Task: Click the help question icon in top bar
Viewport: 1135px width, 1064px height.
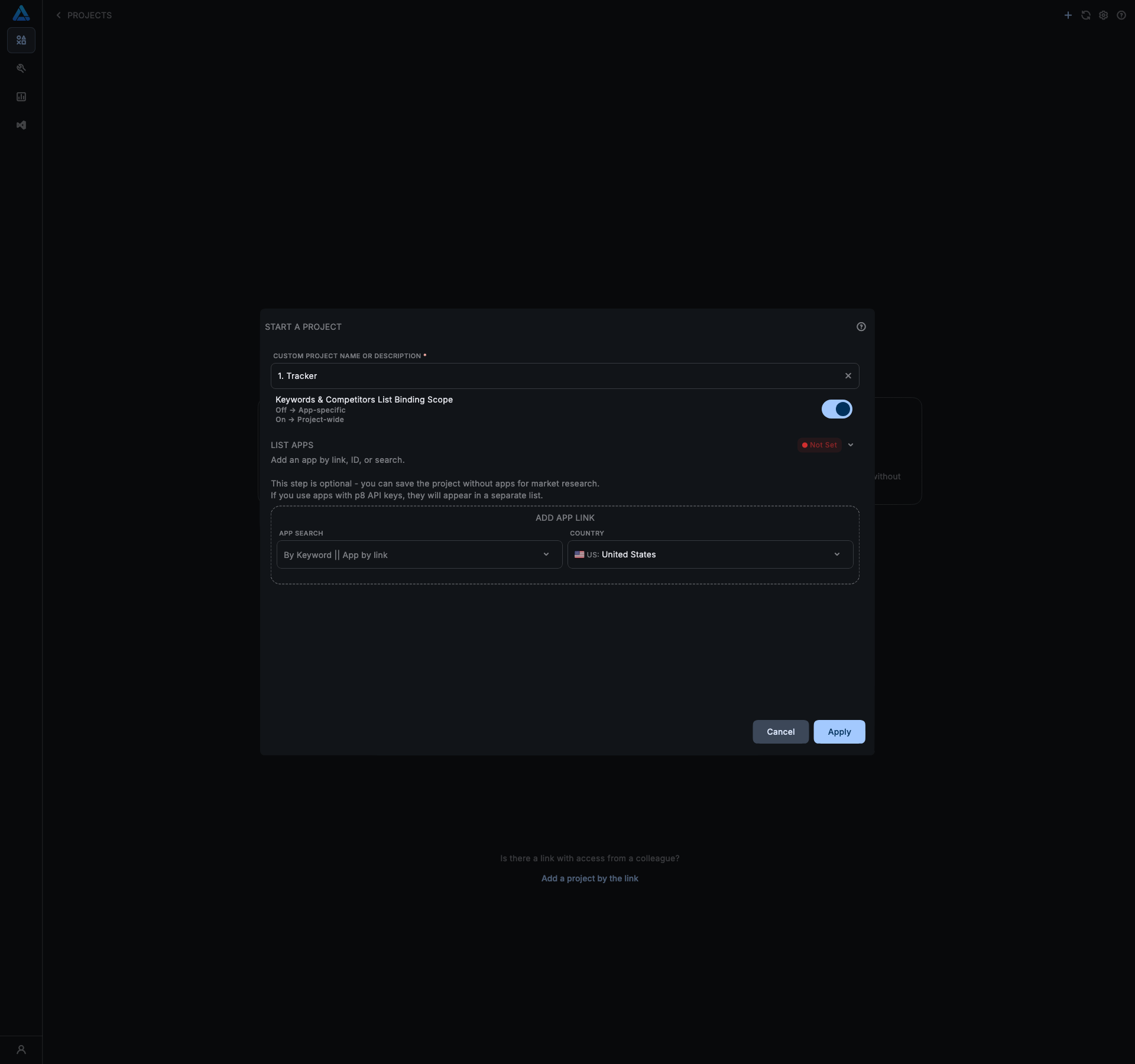Action: click(x=1121, y=15)
